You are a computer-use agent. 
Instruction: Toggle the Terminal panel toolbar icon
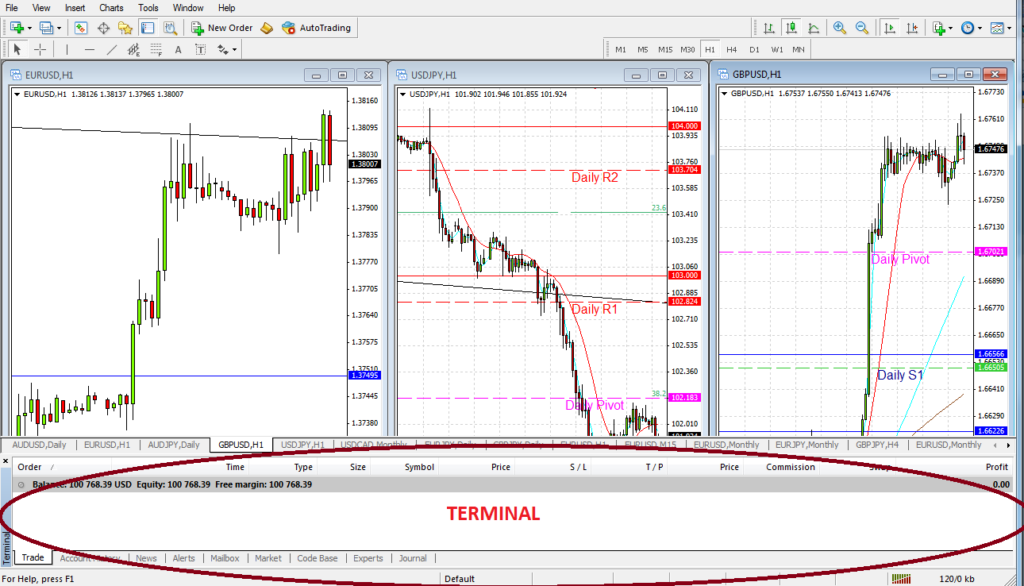point(148,27)
